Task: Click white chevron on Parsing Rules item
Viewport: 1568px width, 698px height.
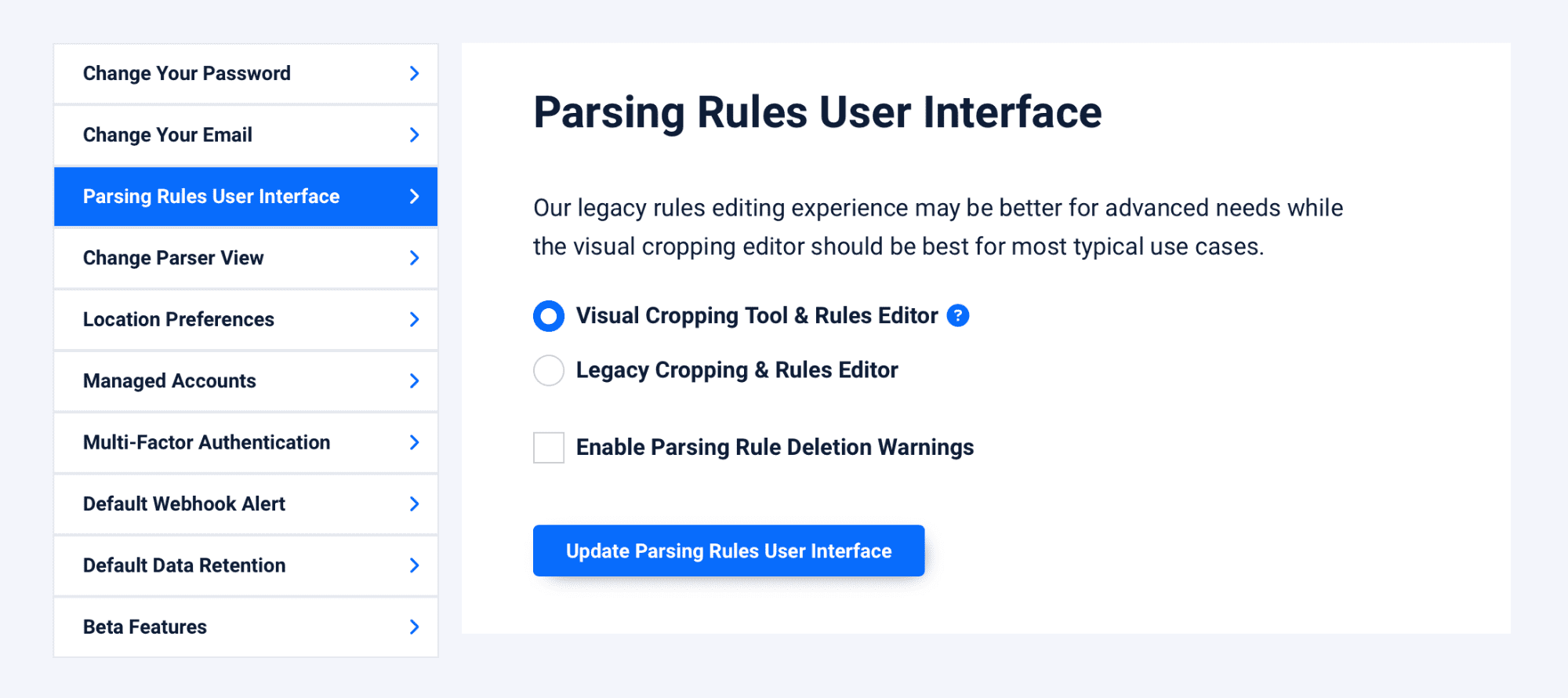Action: pos(415,197)
